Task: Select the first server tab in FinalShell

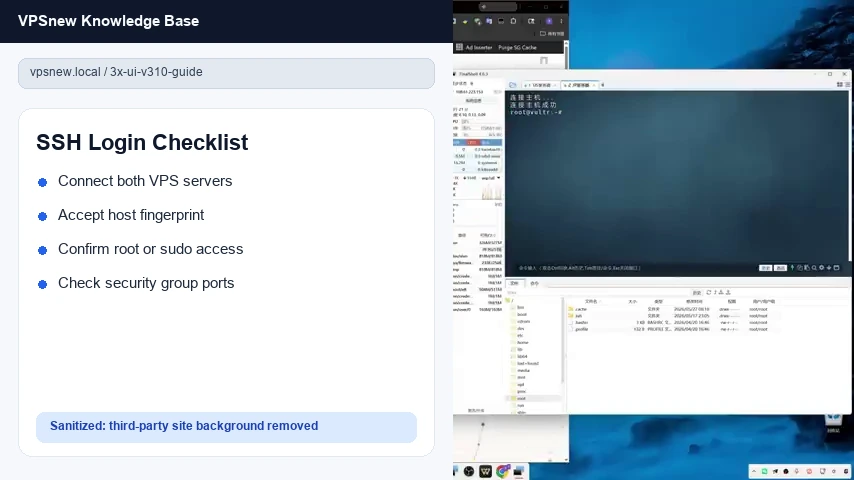Action: [539, 86]
